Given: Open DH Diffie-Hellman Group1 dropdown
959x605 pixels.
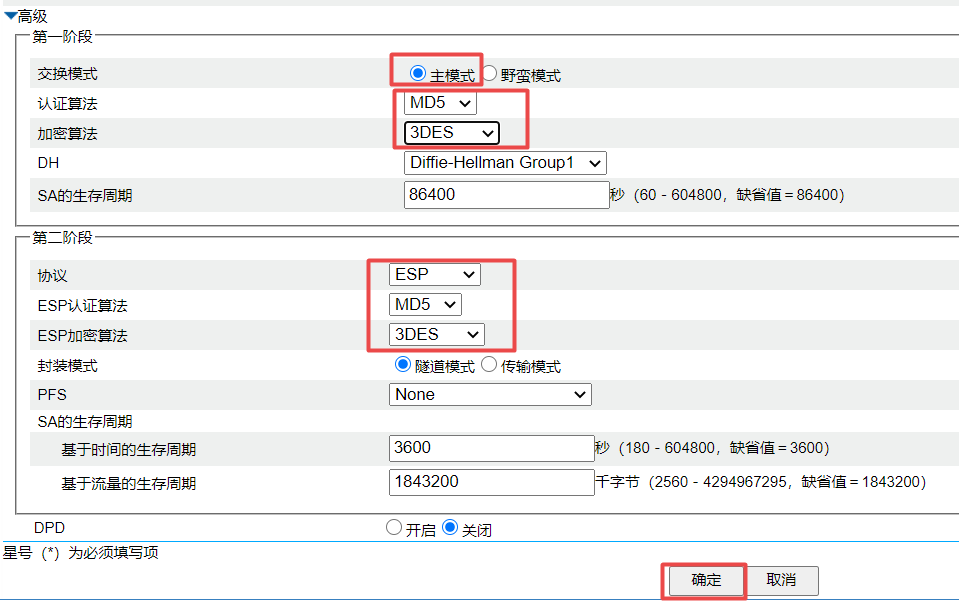Looking at the screenshot, I should [505, 162].
